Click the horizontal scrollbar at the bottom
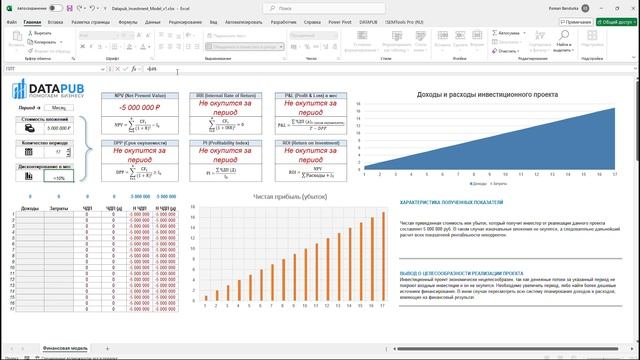Image resolution: width=640 pixels, height=360 pixels. coord(507,349)
